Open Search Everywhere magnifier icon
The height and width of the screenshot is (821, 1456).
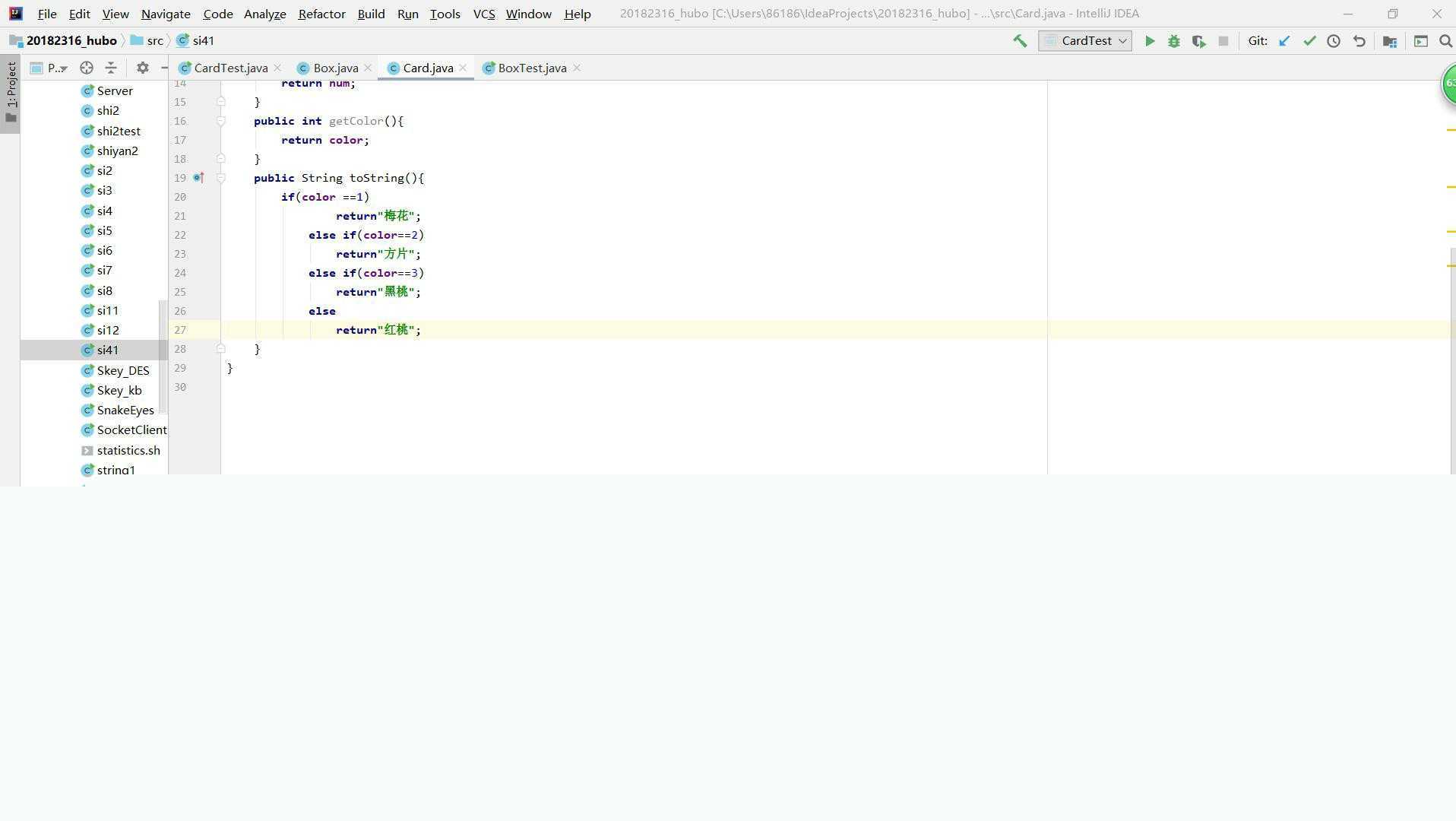tap(1445, 41)
